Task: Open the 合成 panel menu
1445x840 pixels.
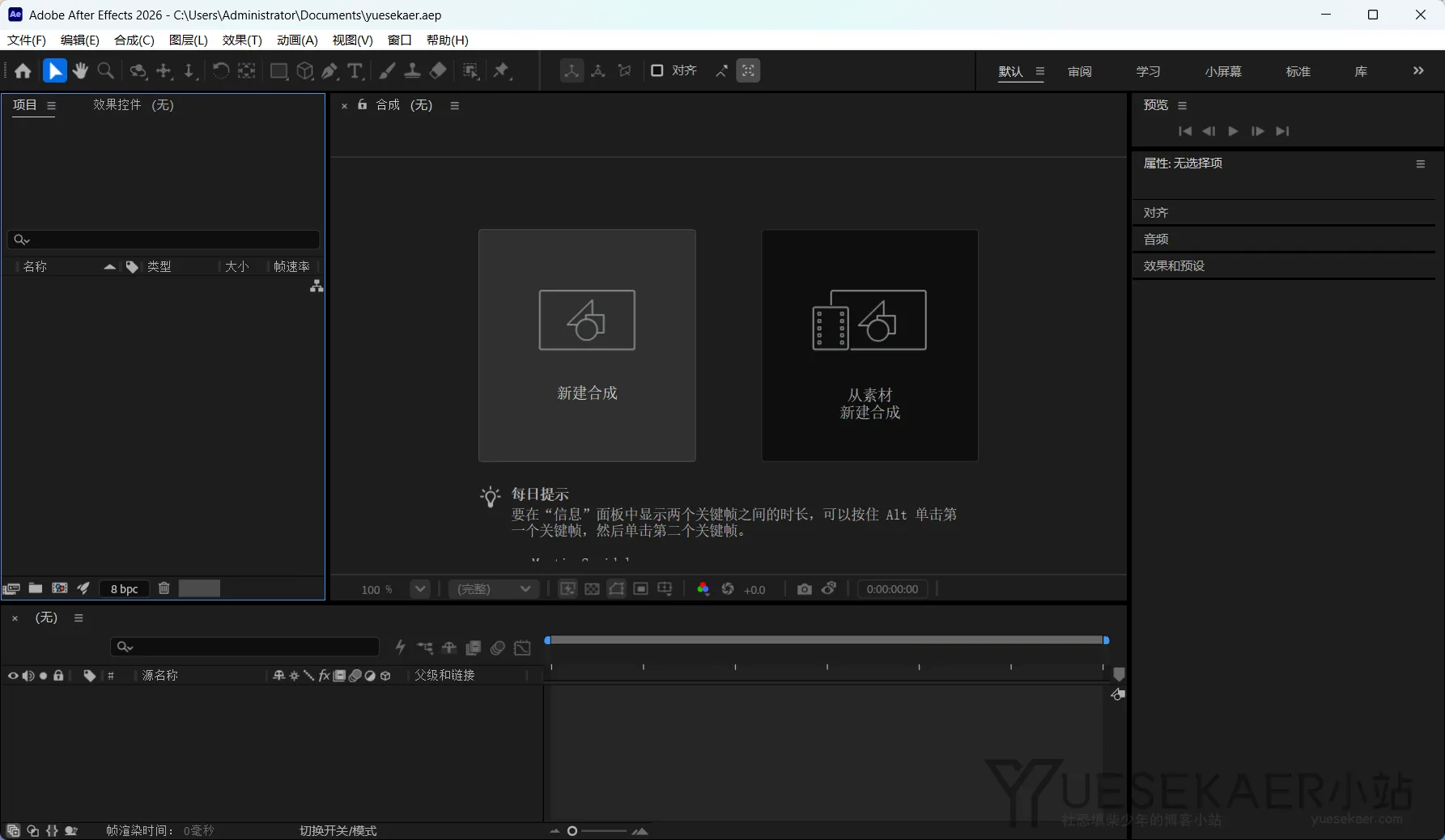Action: coord(455,105)
